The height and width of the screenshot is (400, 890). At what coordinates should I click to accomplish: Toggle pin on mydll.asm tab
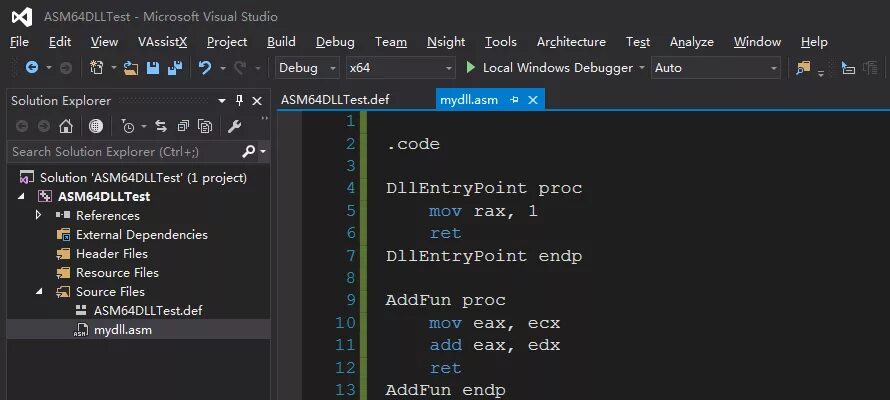pyautogui.click(x=514, y=100)
